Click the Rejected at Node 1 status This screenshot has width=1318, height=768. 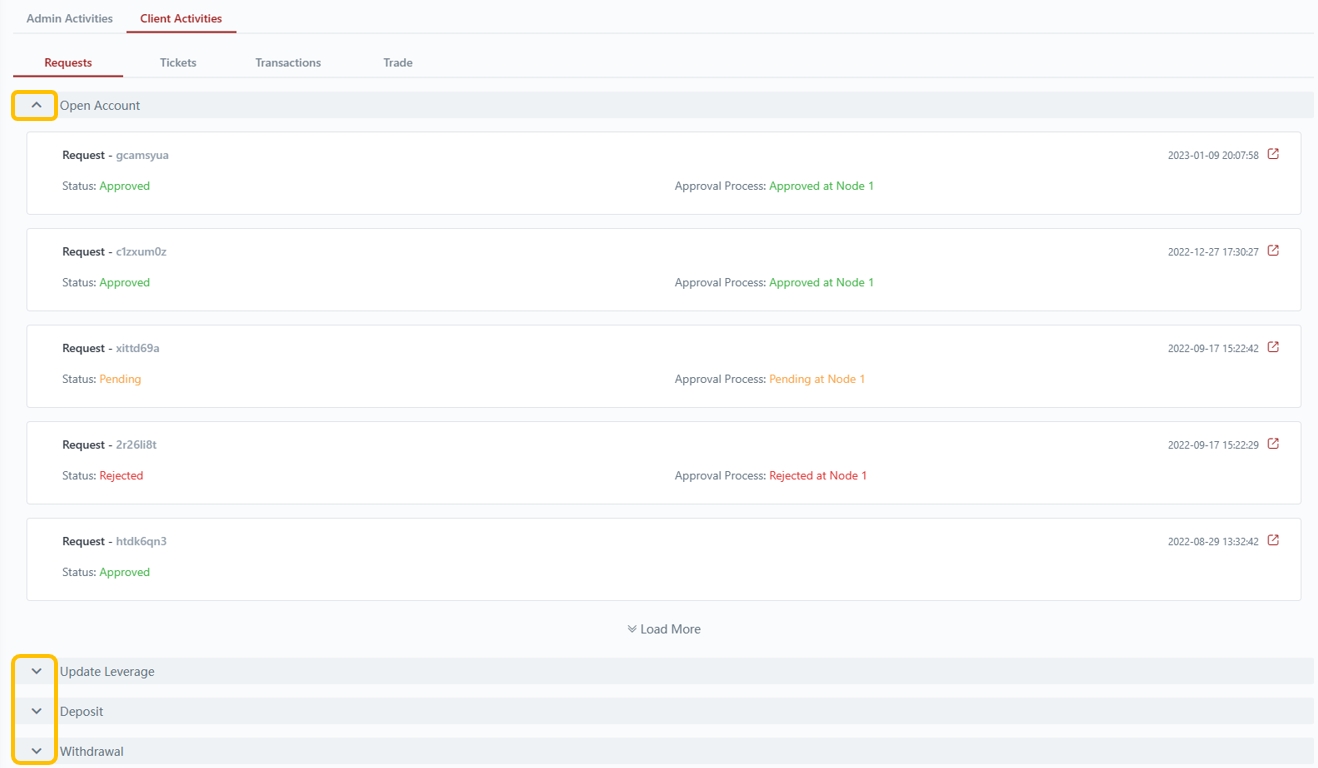coord(817,476)
